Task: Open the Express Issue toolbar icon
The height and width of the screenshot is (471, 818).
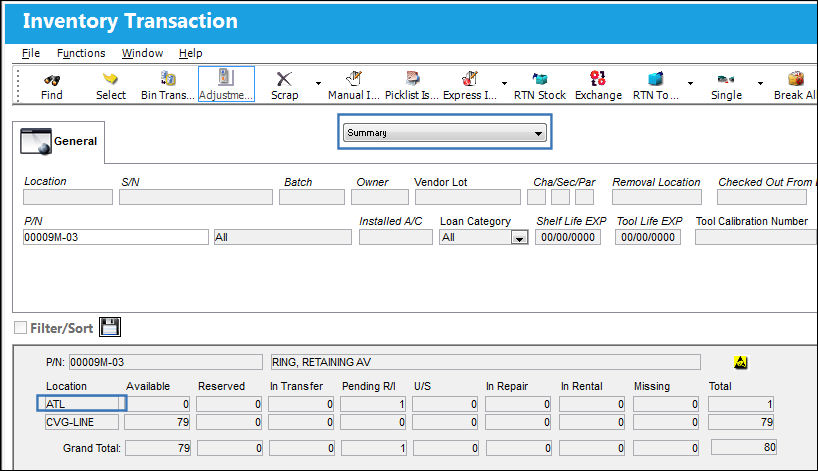Action: coord(470,78)
